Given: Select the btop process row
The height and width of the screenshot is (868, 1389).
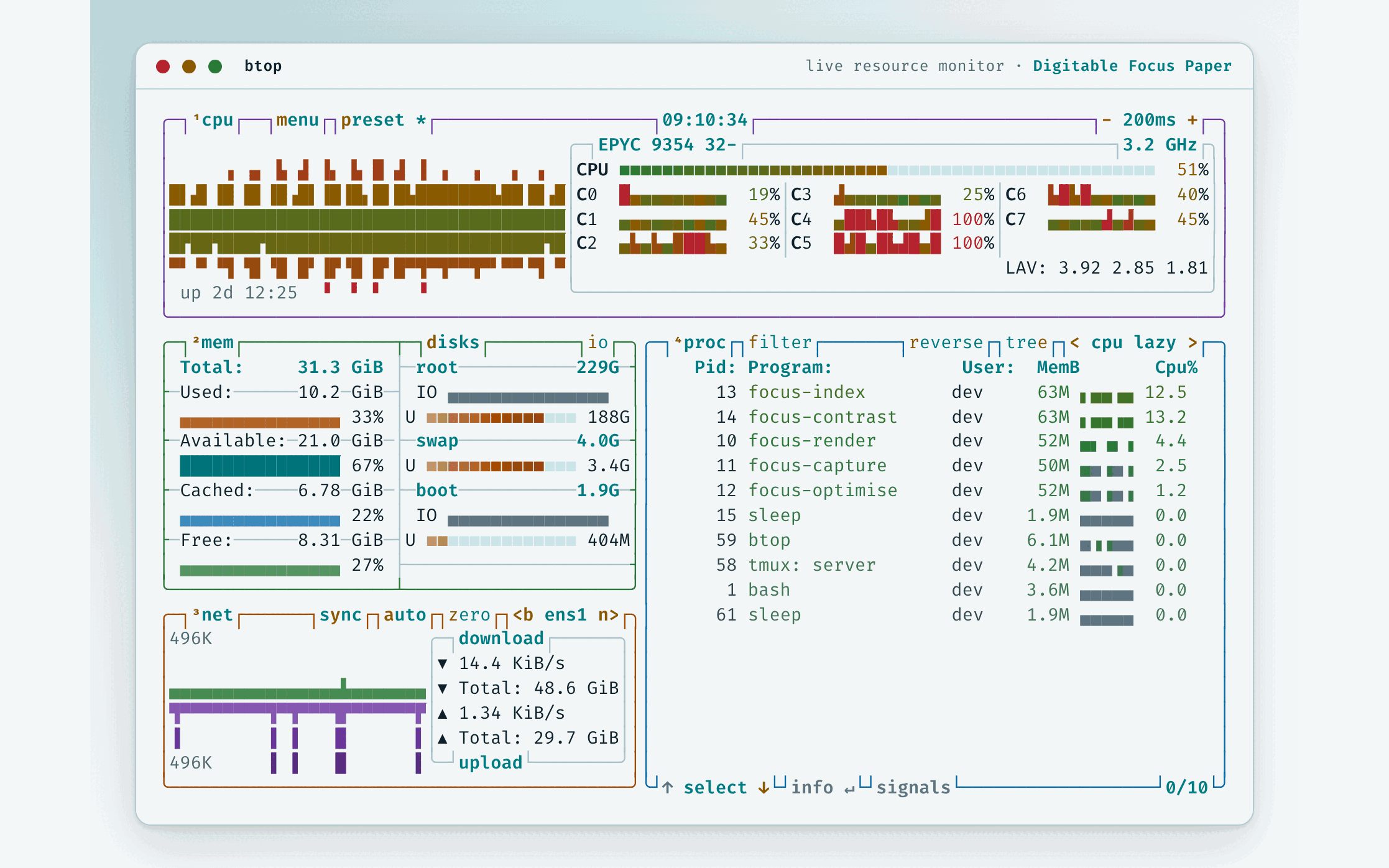Looking at the screenshot, I should coord(935,540).
